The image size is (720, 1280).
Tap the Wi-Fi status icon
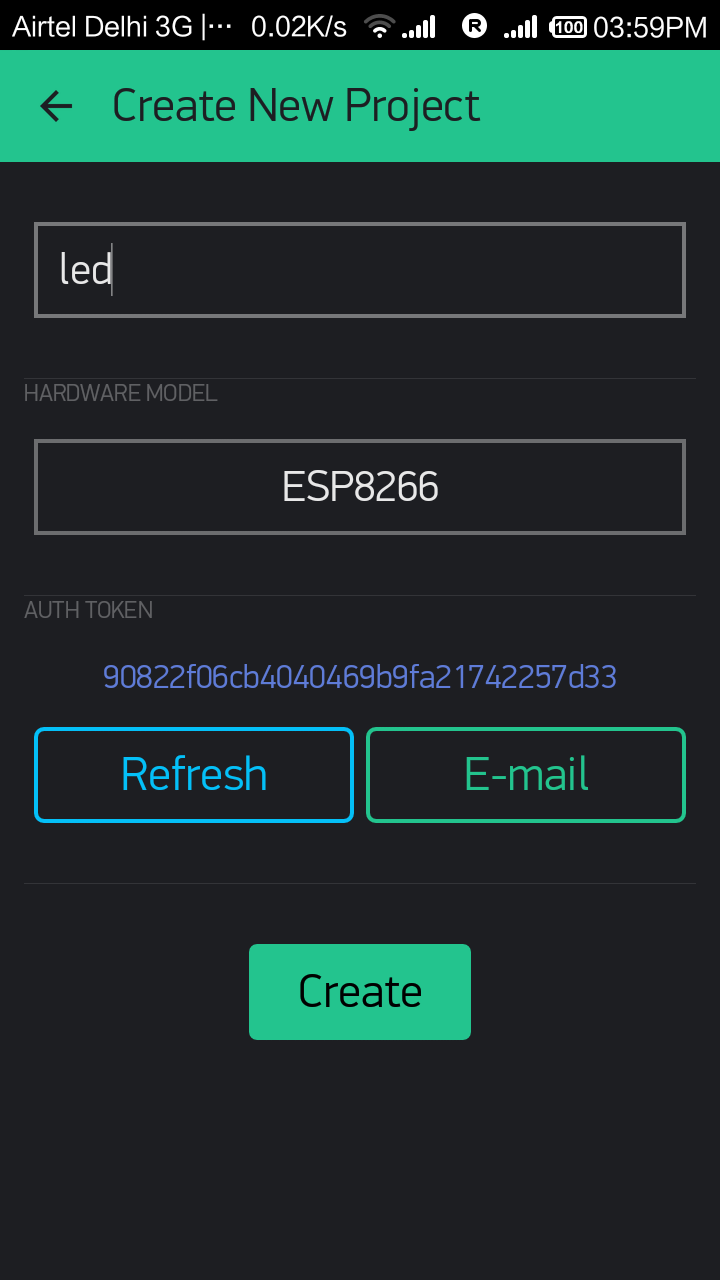tap(379, 27)
